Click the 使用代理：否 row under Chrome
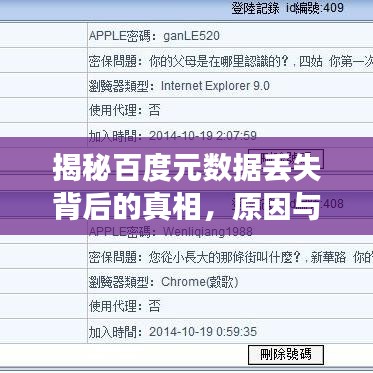 [231, 307]
